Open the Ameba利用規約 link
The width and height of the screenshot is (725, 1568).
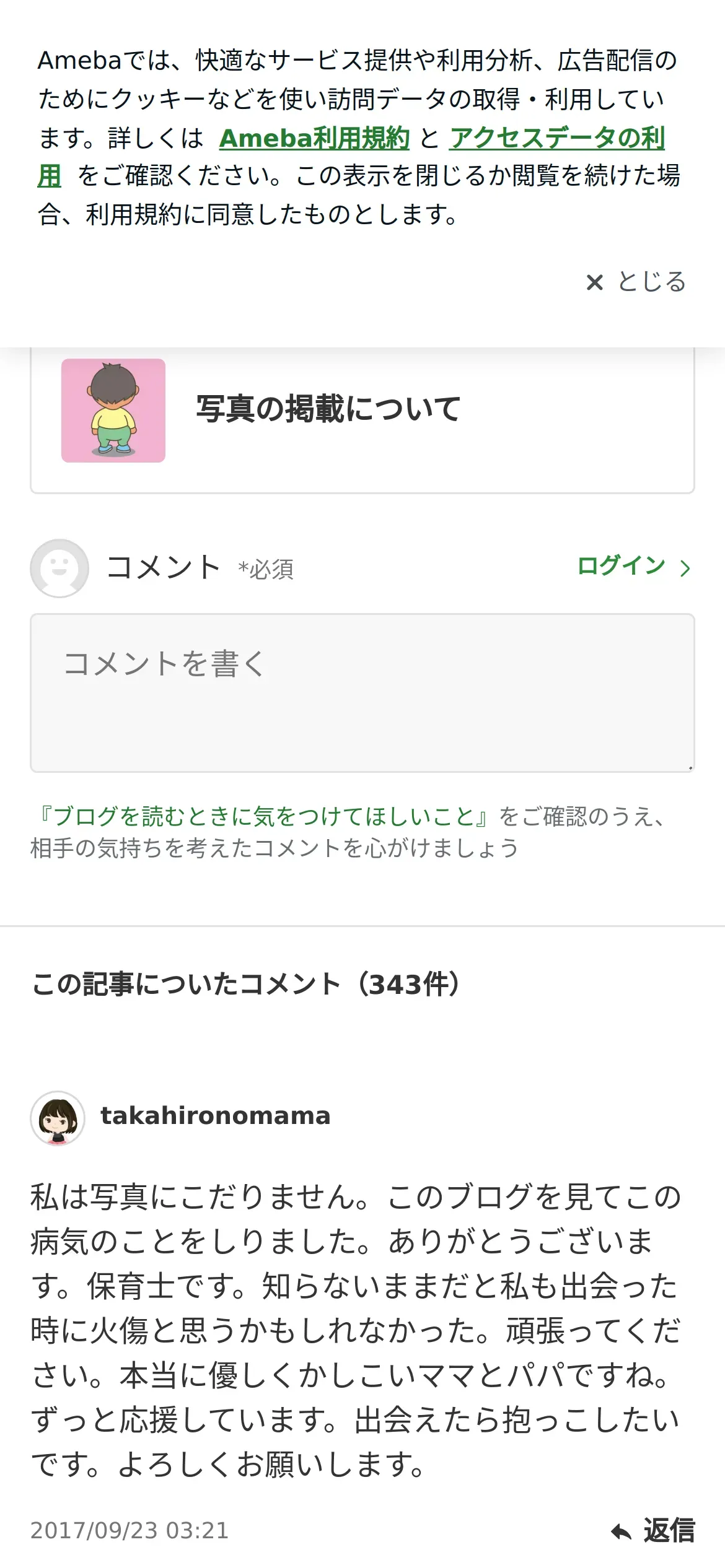click(314, 138)
